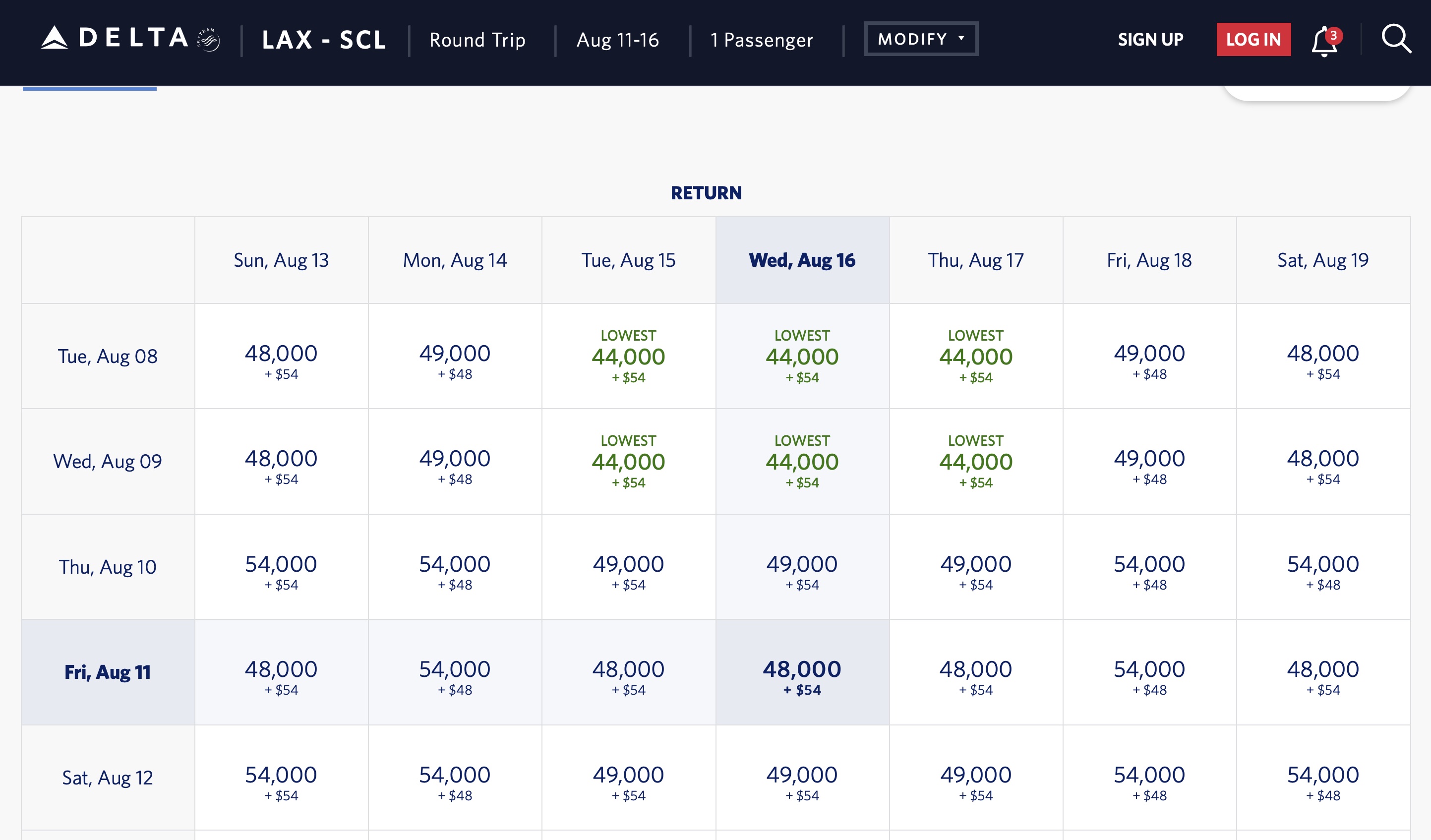Pick the Sun, Aug 13 return column header
Viewport: 1431px width, 840px height.
point(281,260)
